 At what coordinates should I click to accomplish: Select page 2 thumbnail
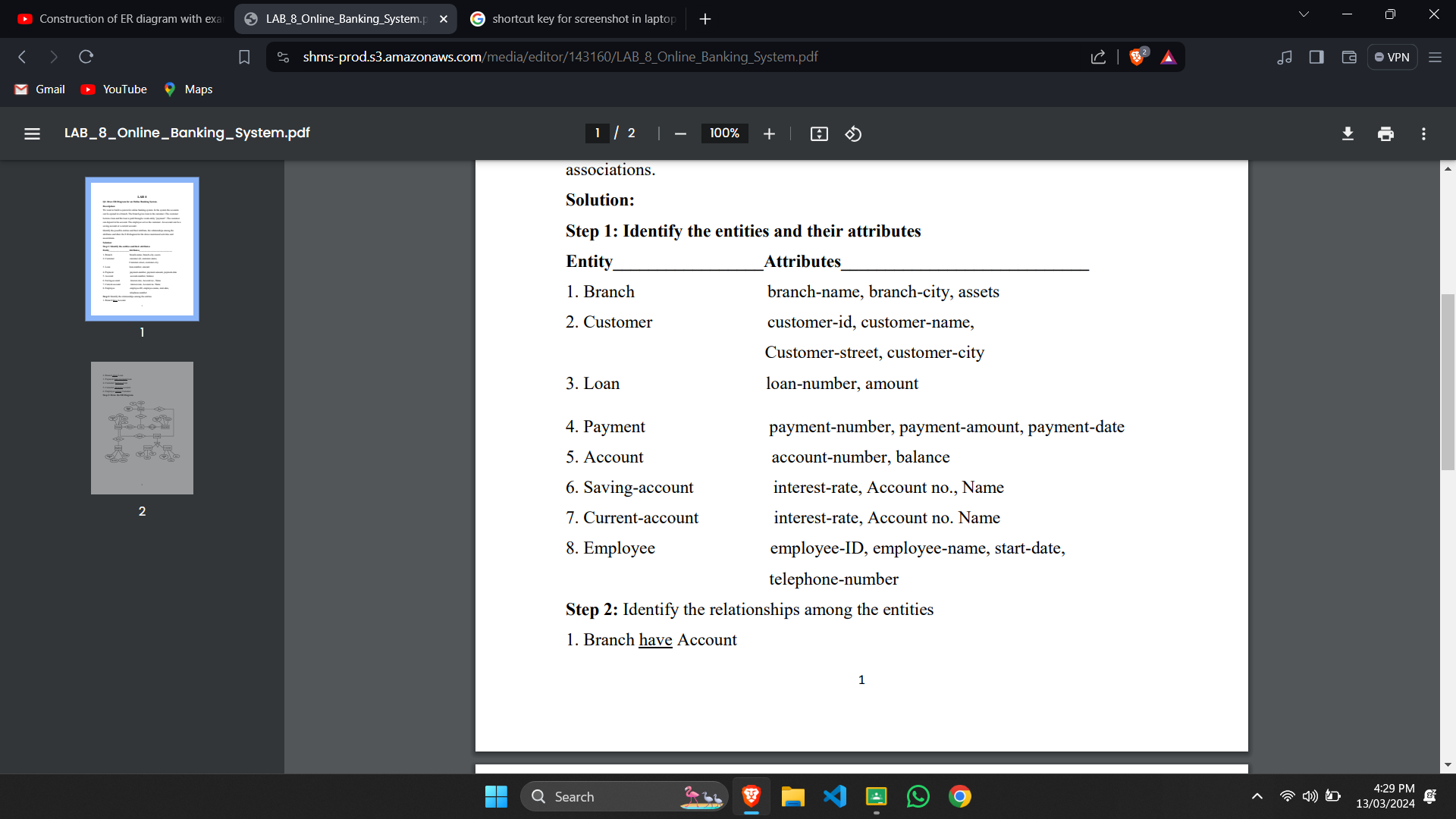click(x=142, y=428)
